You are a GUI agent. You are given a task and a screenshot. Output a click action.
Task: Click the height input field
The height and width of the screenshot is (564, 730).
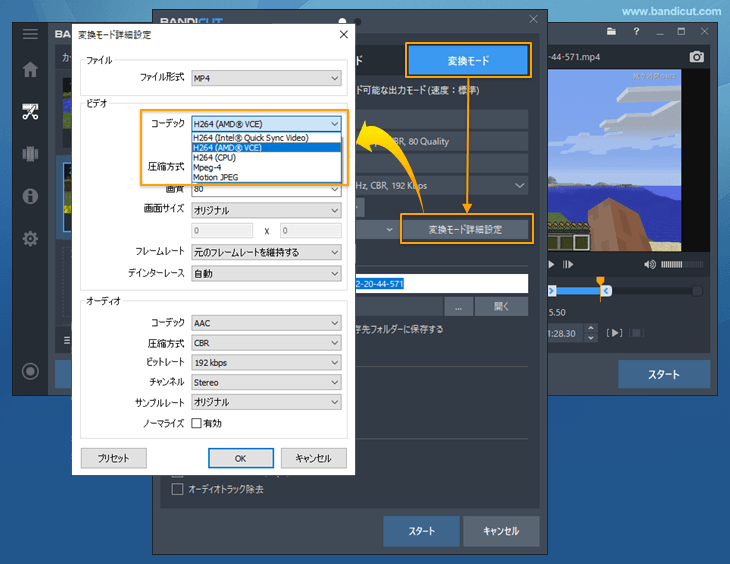click(x=311, y=231)
